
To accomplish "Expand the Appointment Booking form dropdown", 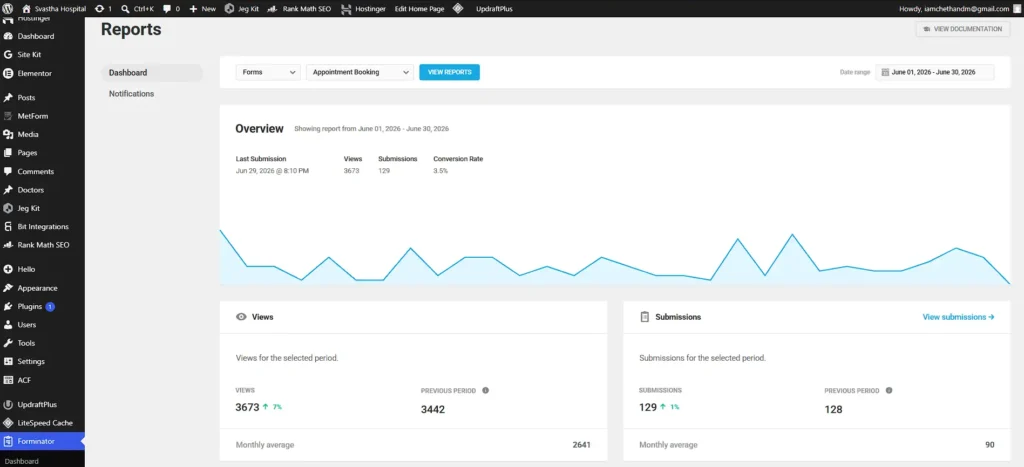I will click(360, 72).
